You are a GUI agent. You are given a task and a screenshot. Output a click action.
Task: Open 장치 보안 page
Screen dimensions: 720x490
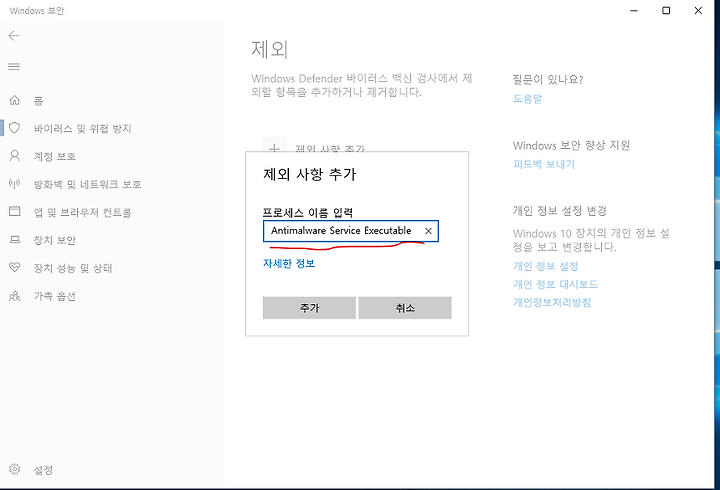54,240
